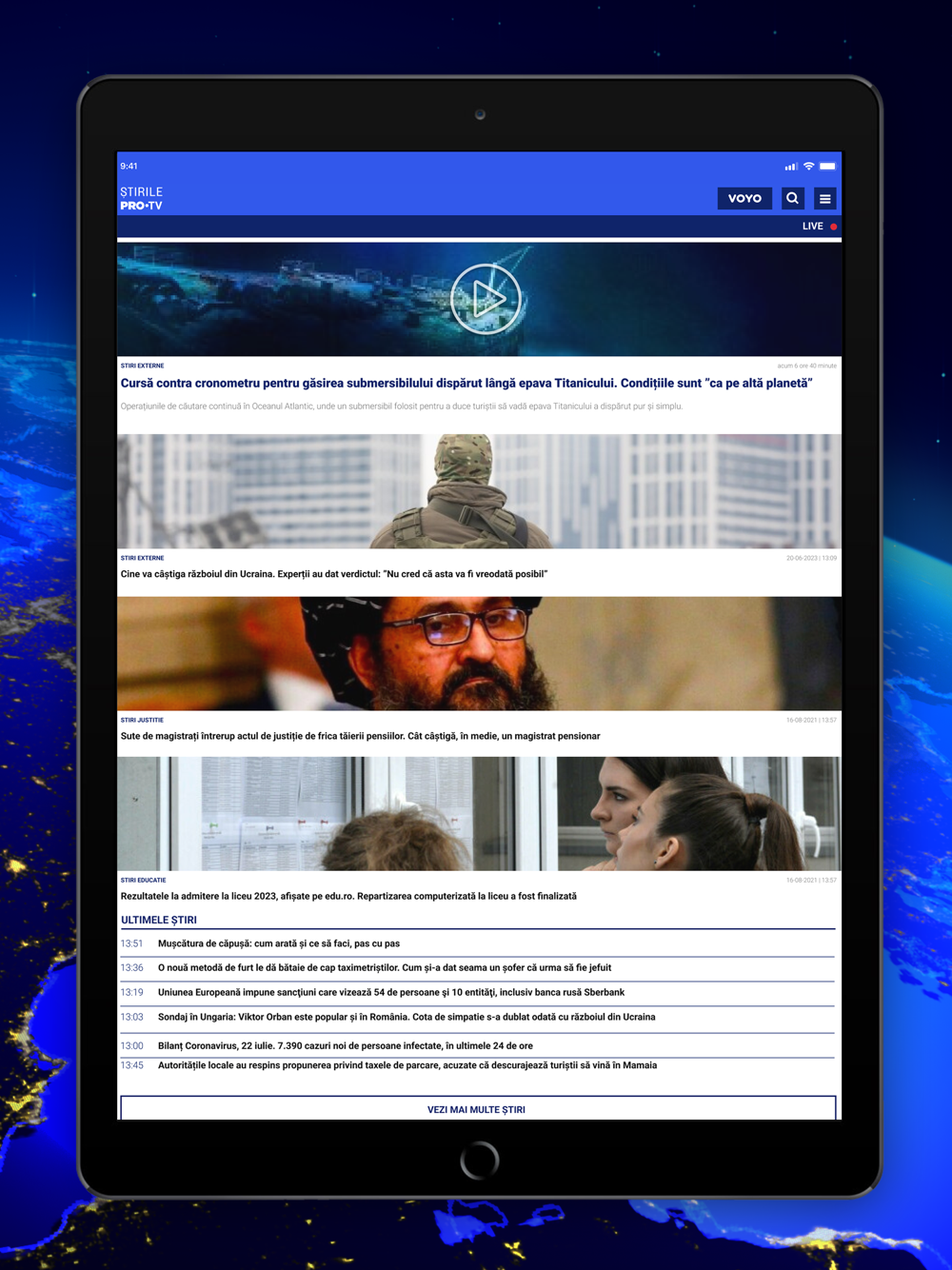This screenshot has width=952, height=1270.
Task: Open 13:51 news about mușcătura de căpușă
Action: pos(477,943)
